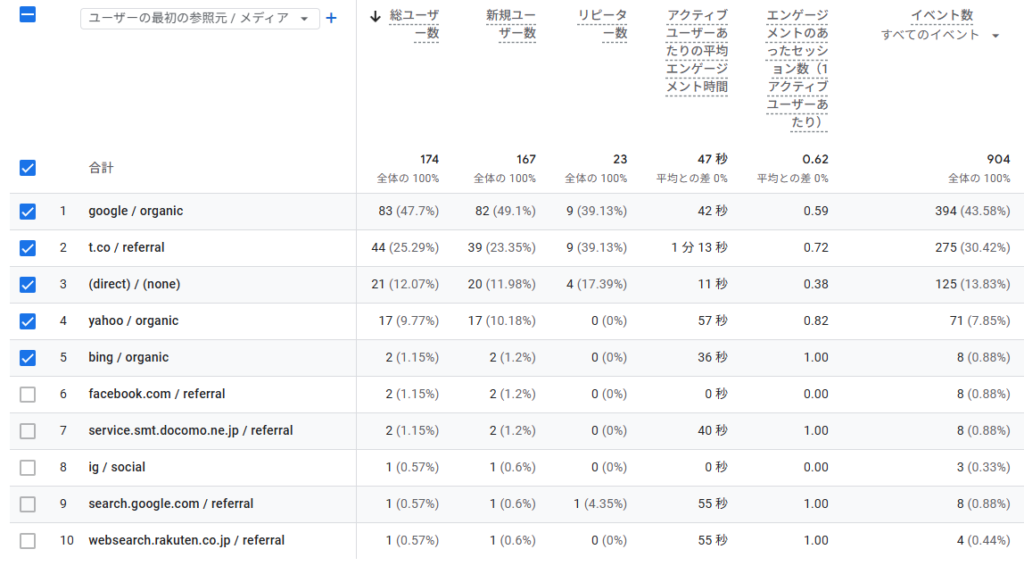Image resolution: width=1024 pixels, height=566 pixels.
Task: Click the plus icon to add secondary dimension
Action: (x=331, y=18)
